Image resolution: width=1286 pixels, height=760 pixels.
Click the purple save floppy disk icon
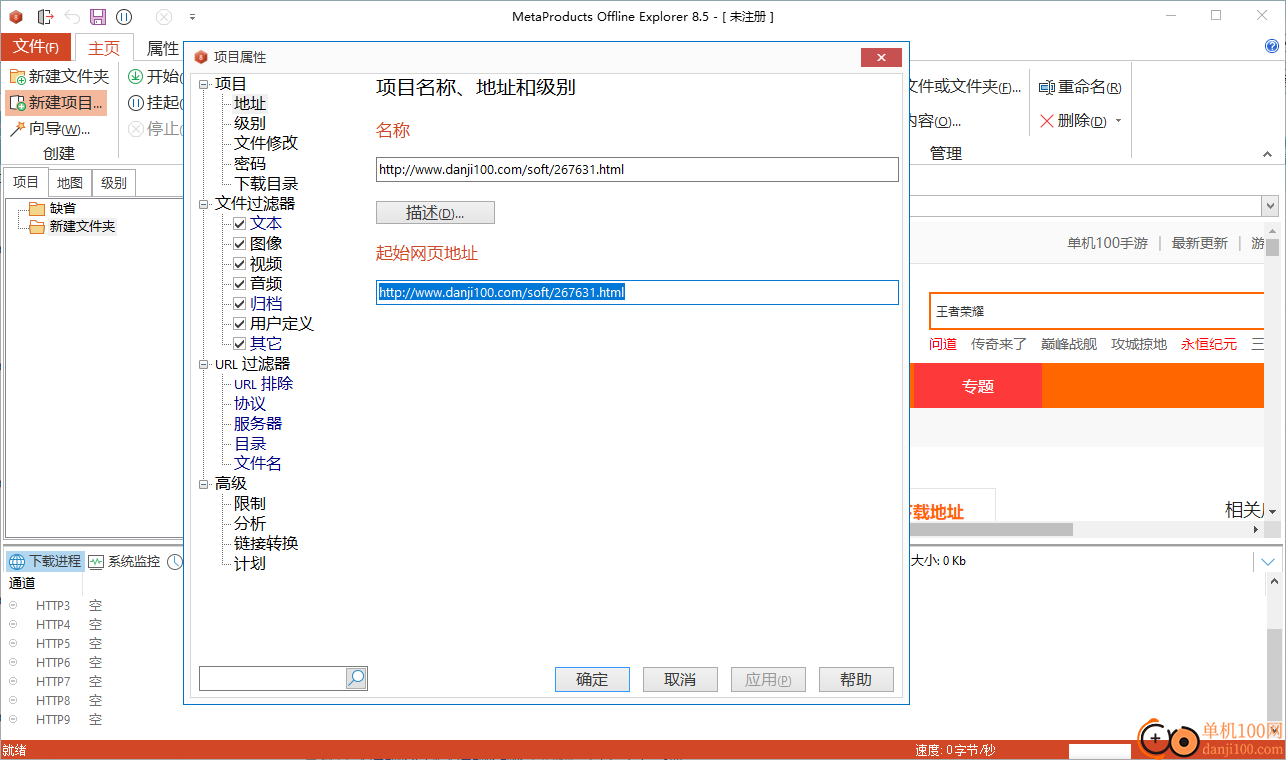point(97,17)
